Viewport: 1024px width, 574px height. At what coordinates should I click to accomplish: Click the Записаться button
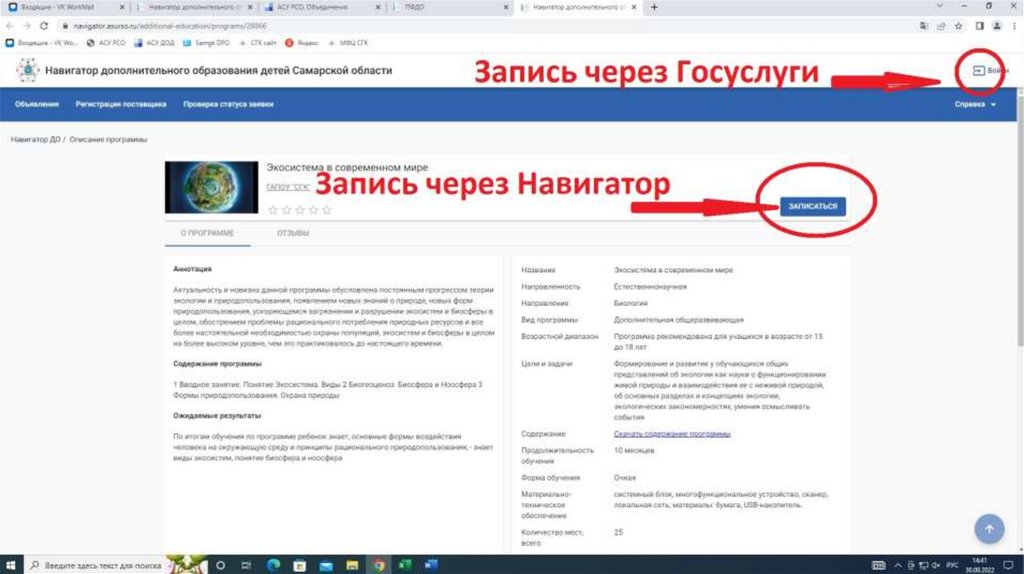click(812, 206)
